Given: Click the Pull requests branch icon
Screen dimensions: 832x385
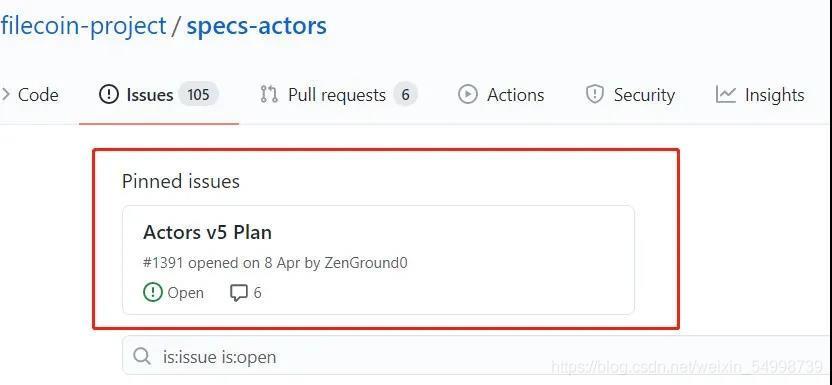Looking at the screenshot, I should (269, 95).
